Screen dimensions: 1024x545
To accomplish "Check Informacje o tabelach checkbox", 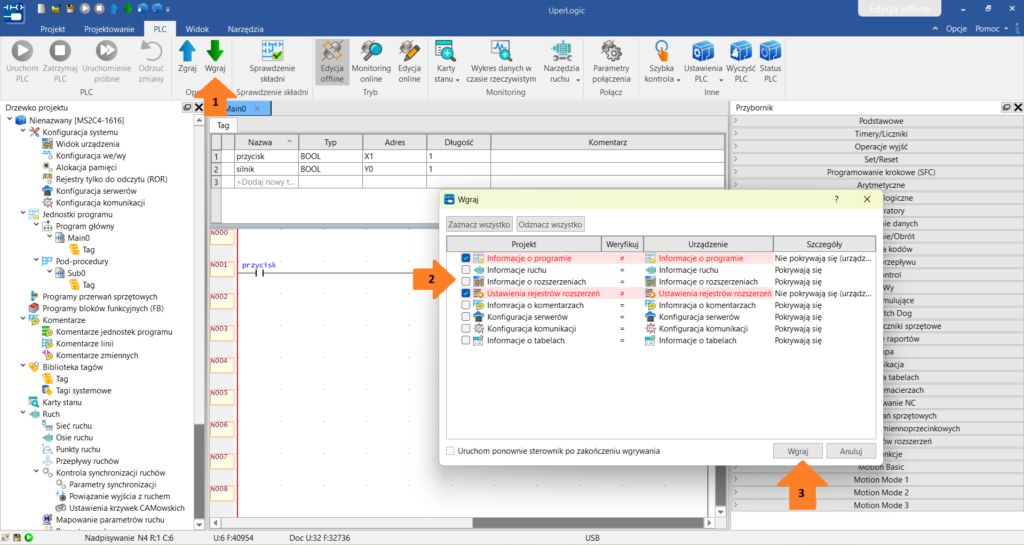I will click(x=466, y=340).
